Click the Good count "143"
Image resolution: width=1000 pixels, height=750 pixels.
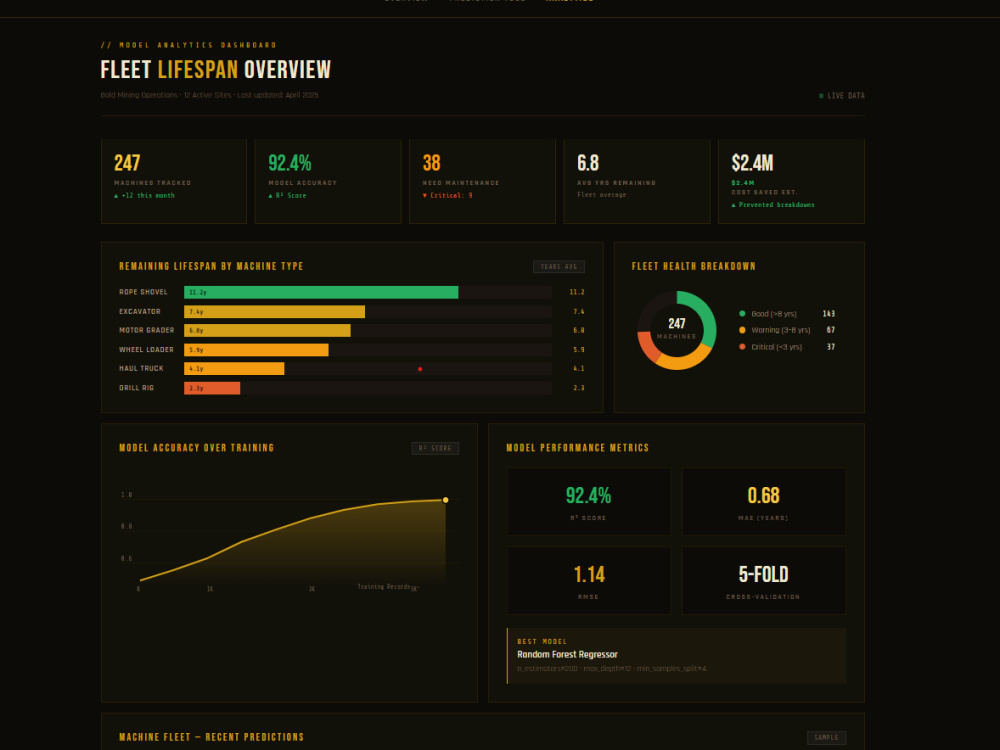click(x=828, y=314)
